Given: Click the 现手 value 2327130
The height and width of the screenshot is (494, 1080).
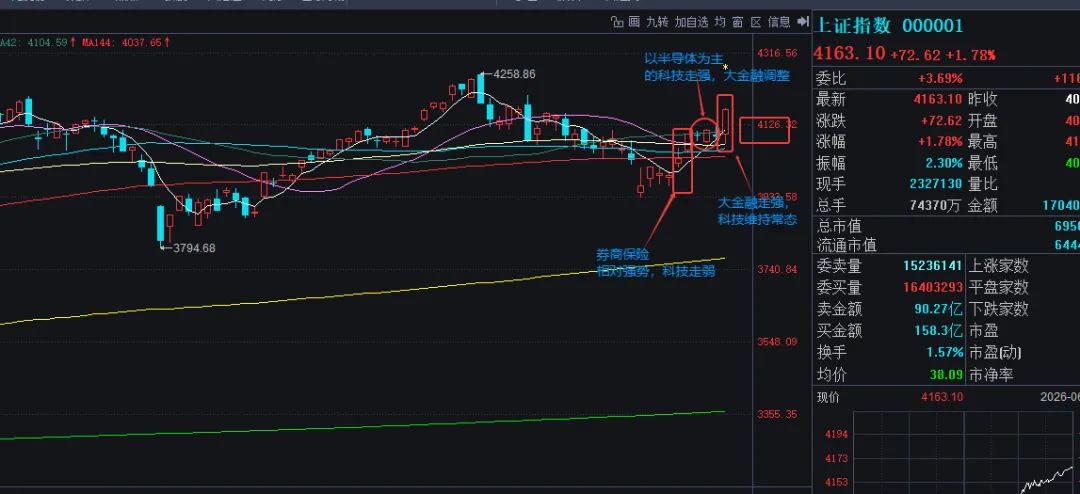Looking at the screenshot, I should point(936,185).
